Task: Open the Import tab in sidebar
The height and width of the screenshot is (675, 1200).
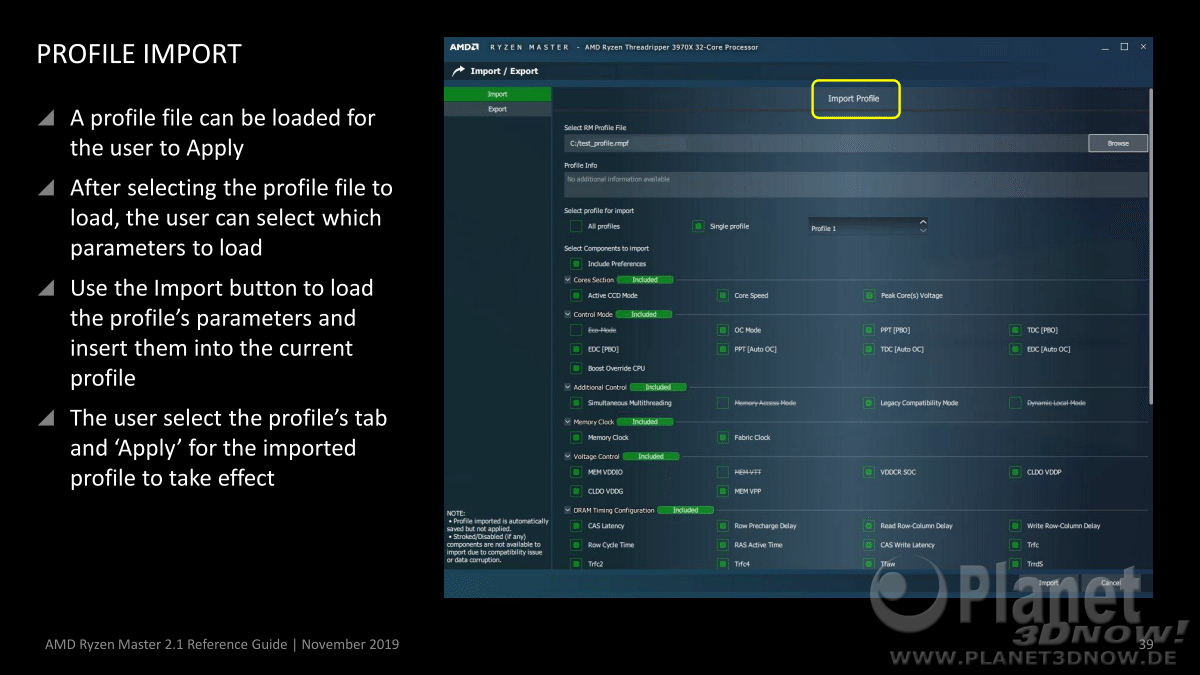Action: tap(497, 94)
